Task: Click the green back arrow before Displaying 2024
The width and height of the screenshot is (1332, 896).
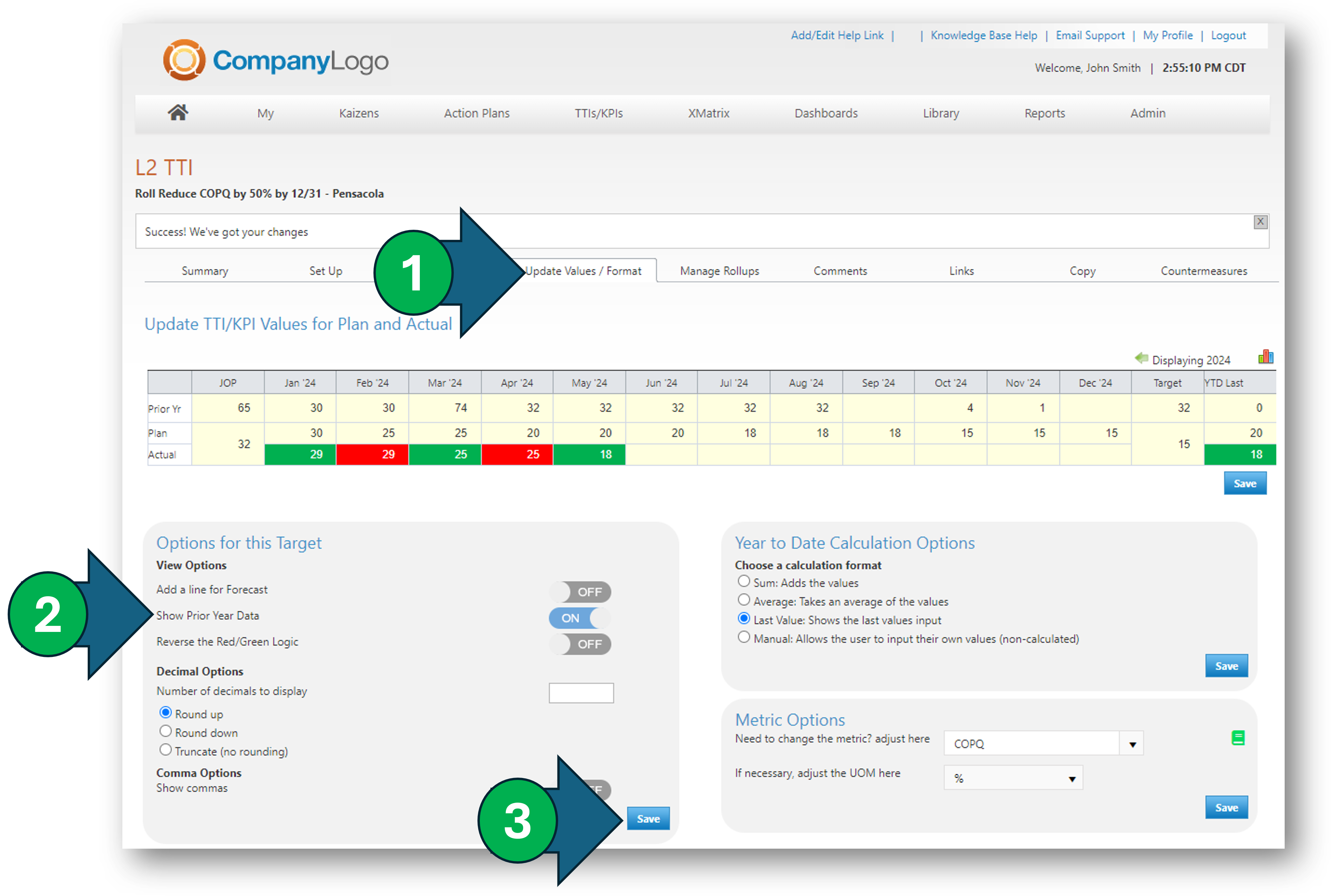Action: (1141, 358)
